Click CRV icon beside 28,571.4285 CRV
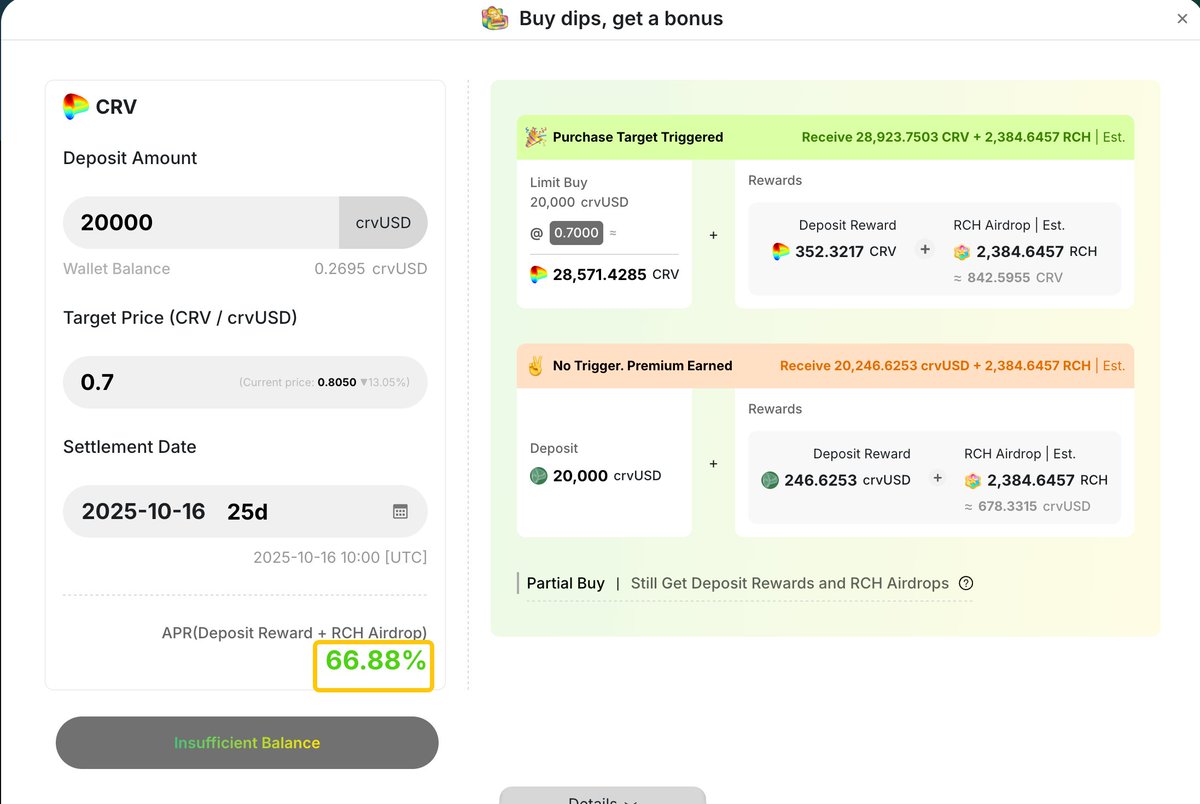 [539, 274]
